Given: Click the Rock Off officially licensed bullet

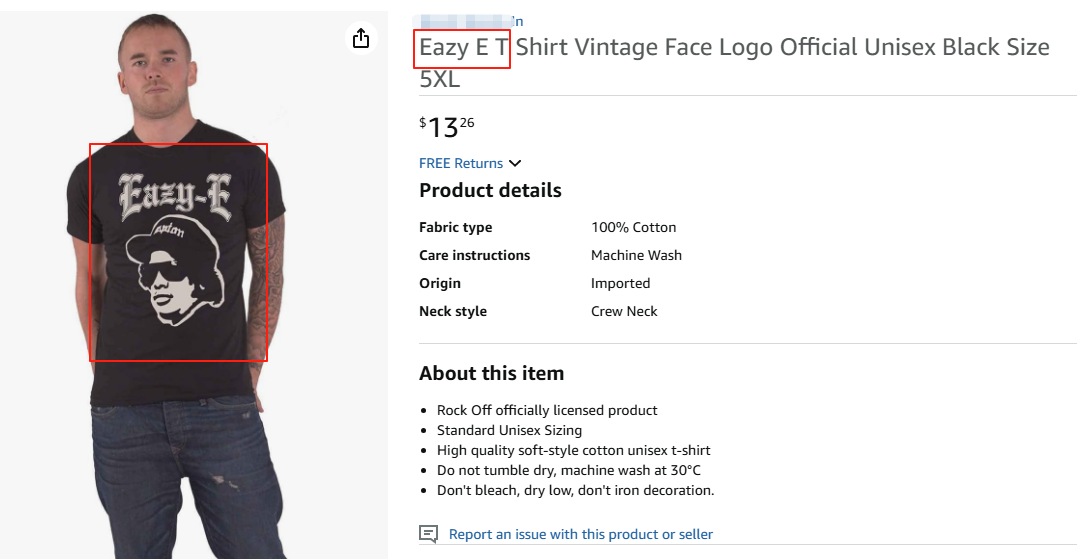Looking at the screenshot, I should [547, 410].
